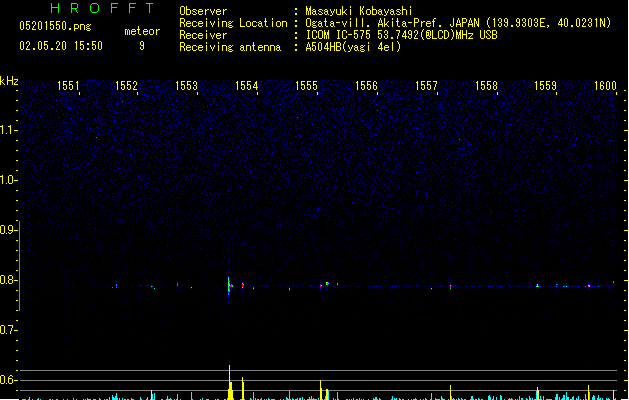Click the 1555 time marker

[306, 86]
